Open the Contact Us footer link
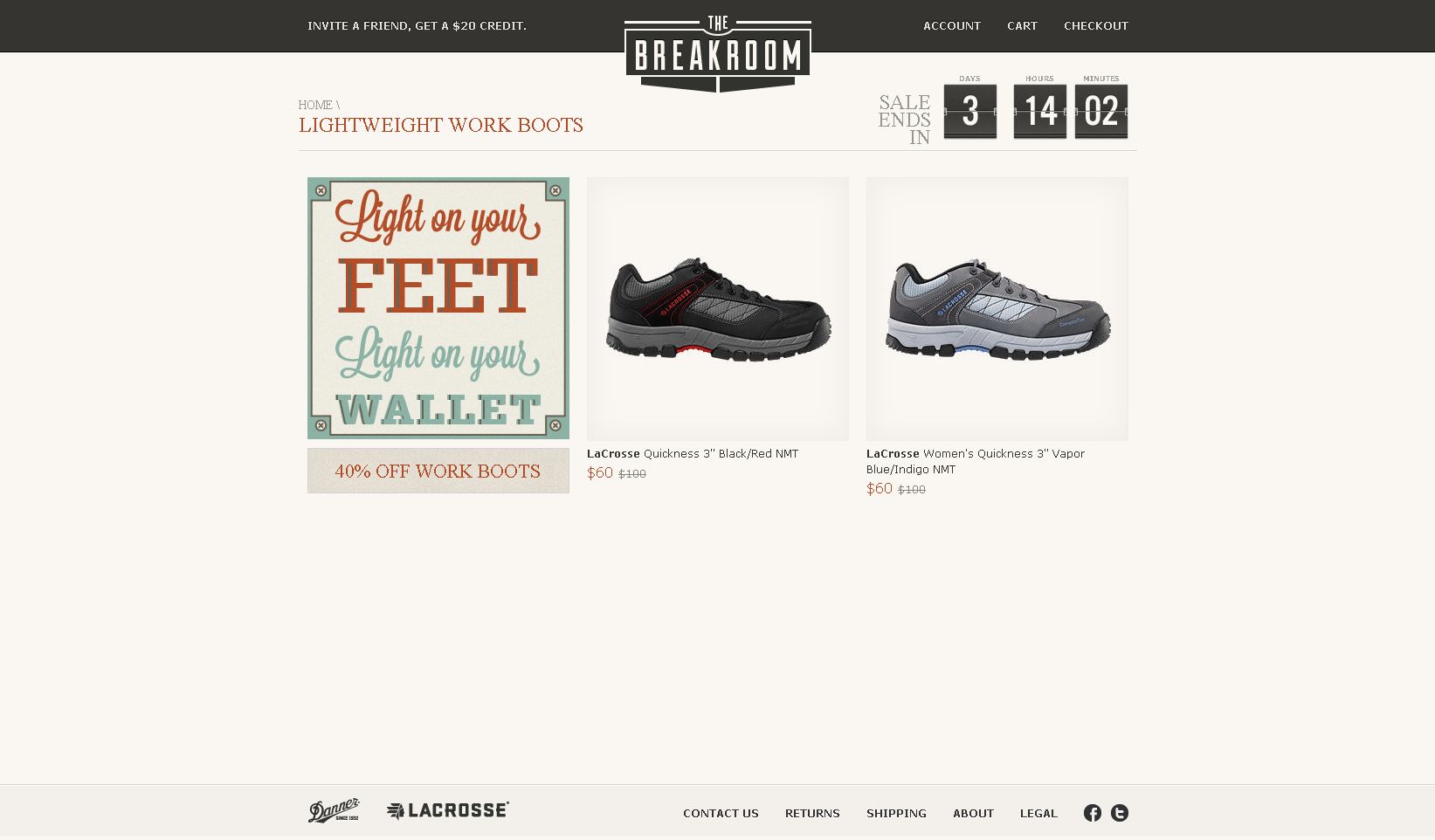 (x=721, y=814)
